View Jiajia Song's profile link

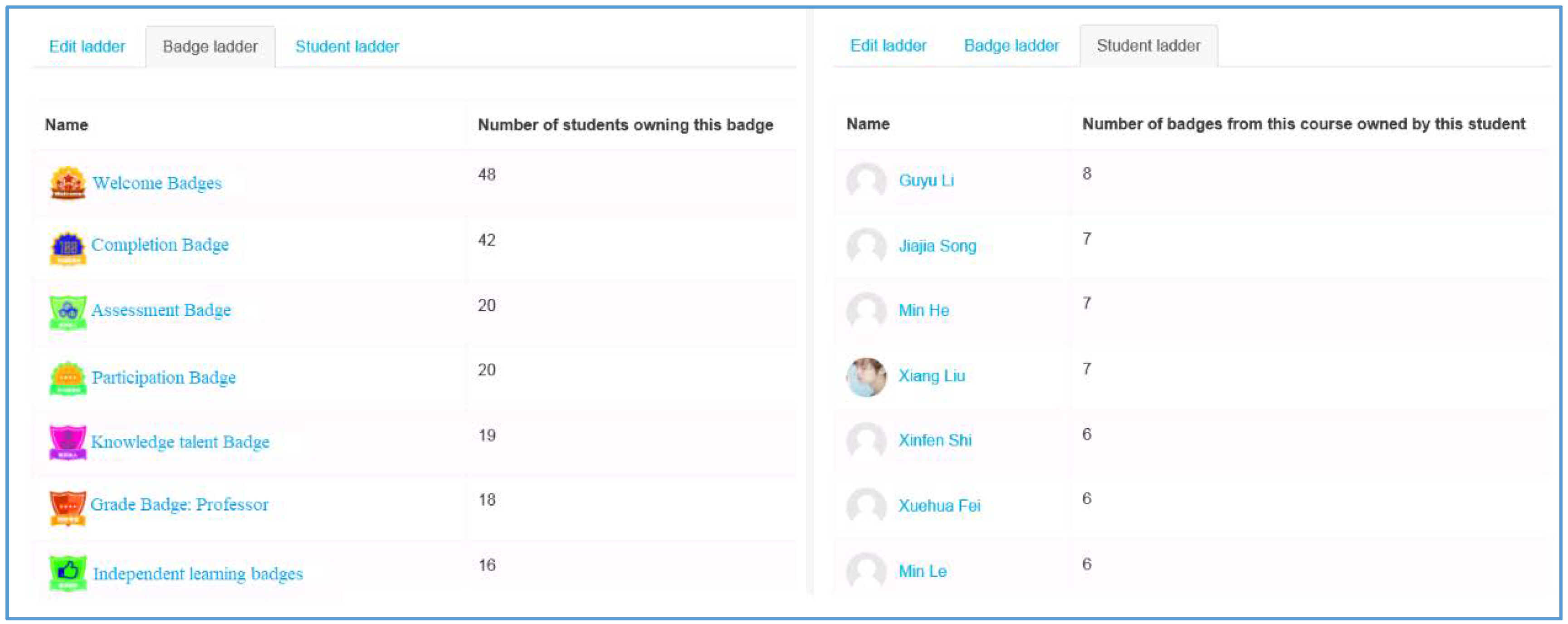[938, 246]
